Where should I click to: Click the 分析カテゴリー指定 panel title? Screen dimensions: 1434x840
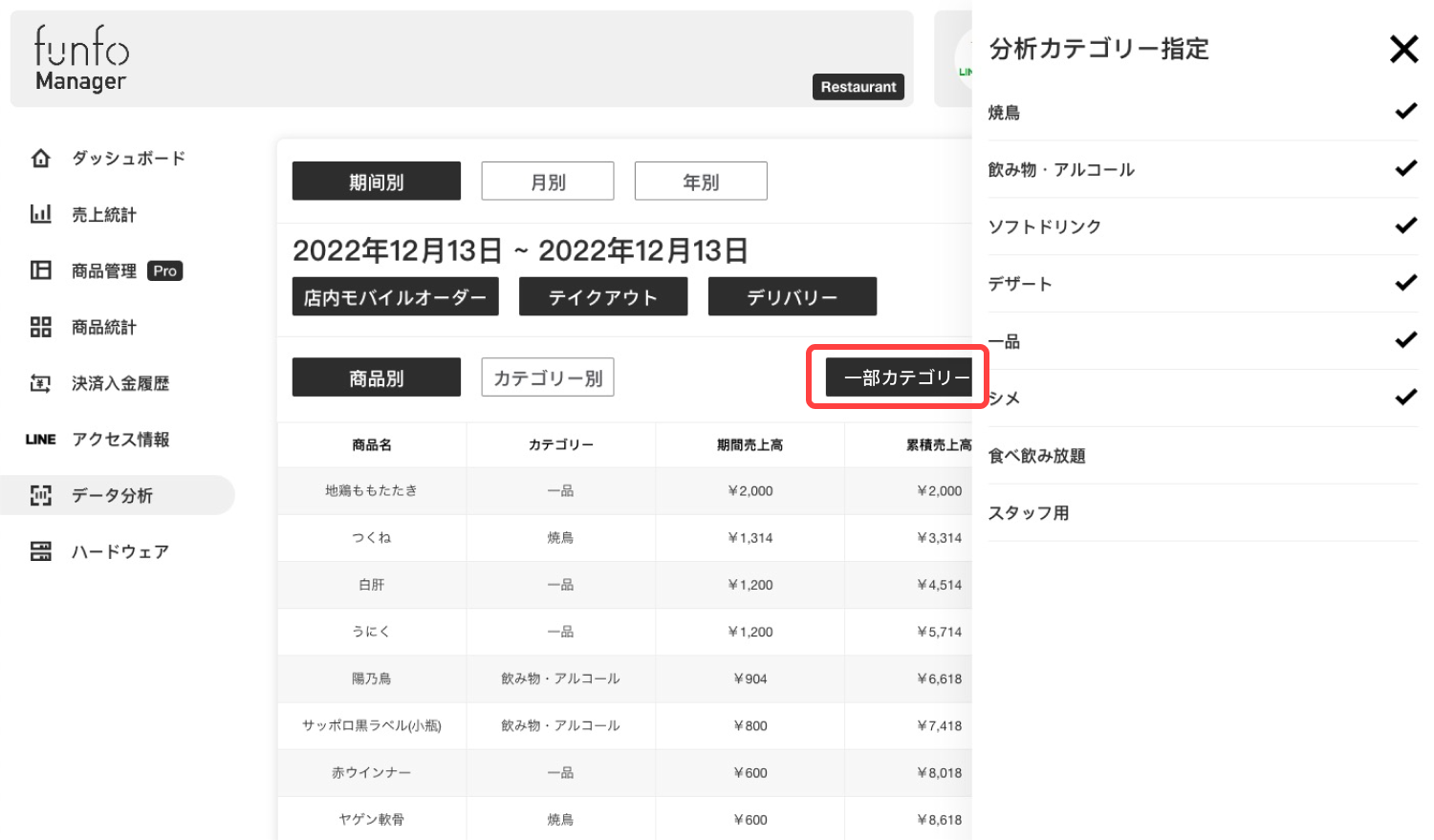coord(1099,49)
